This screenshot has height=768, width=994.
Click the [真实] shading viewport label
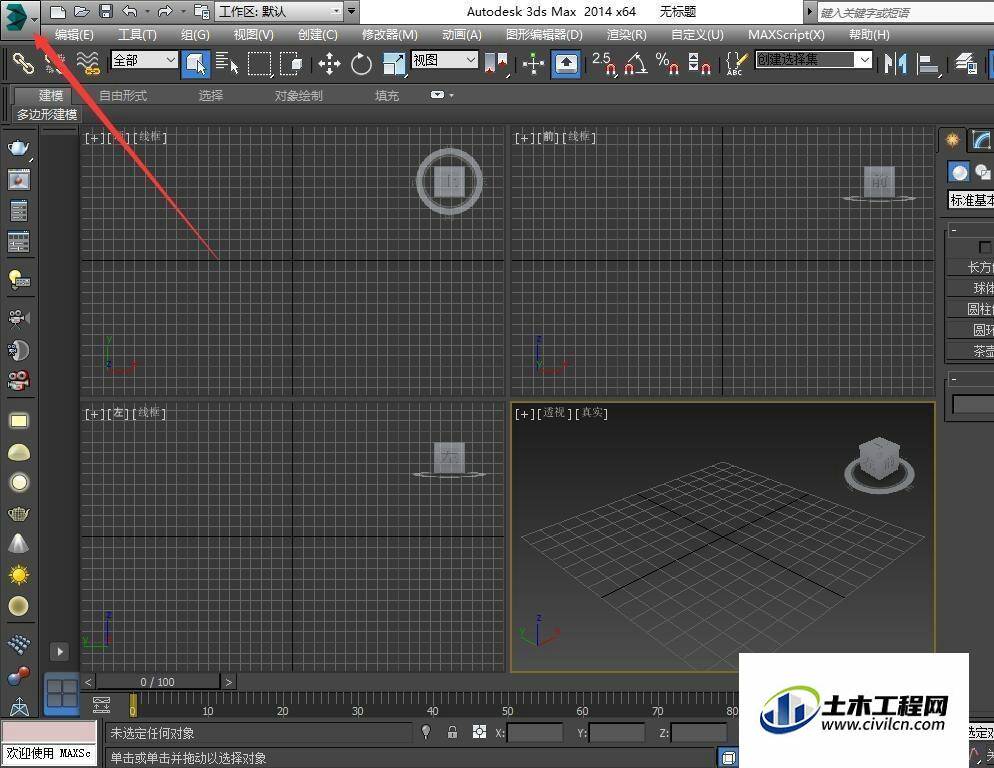[591, 413]
